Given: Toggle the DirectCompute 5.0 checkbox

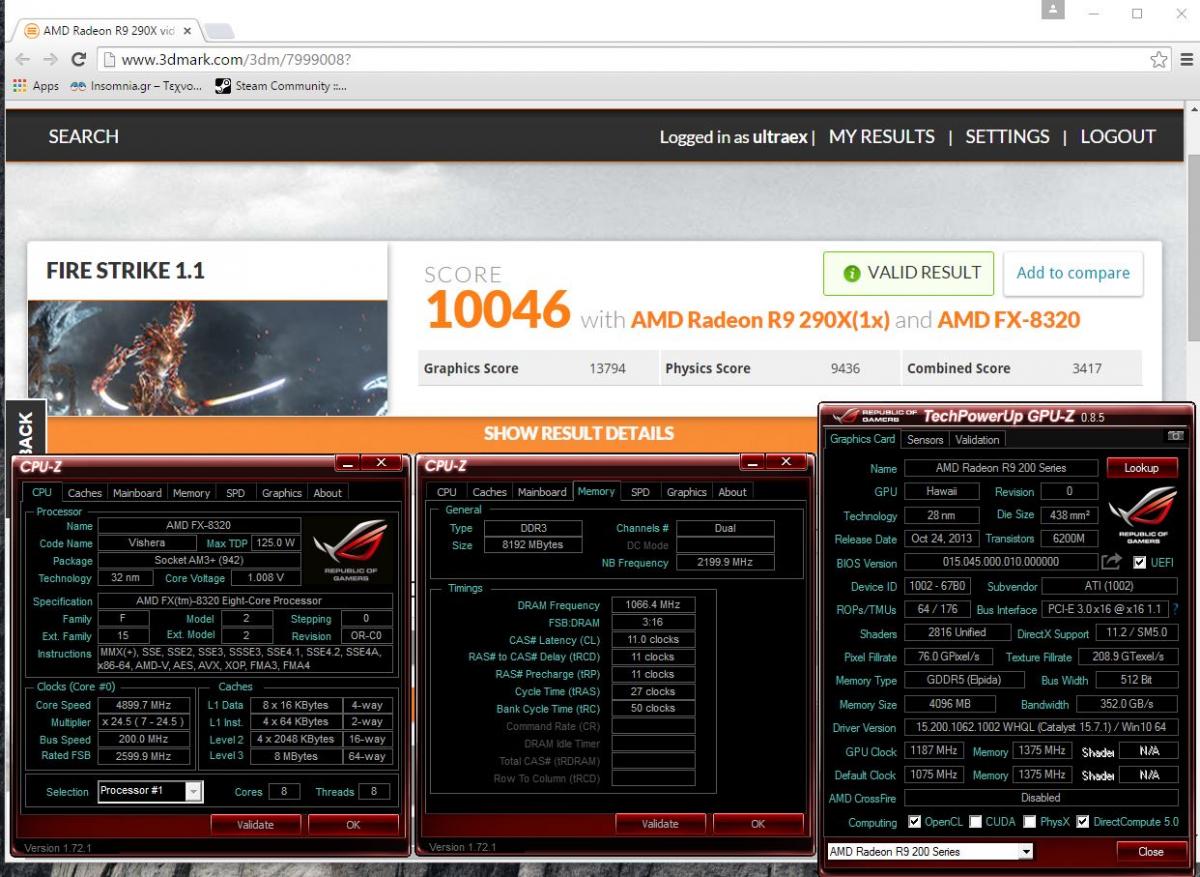Looking at the screenshot, I should pos(1083,822).
